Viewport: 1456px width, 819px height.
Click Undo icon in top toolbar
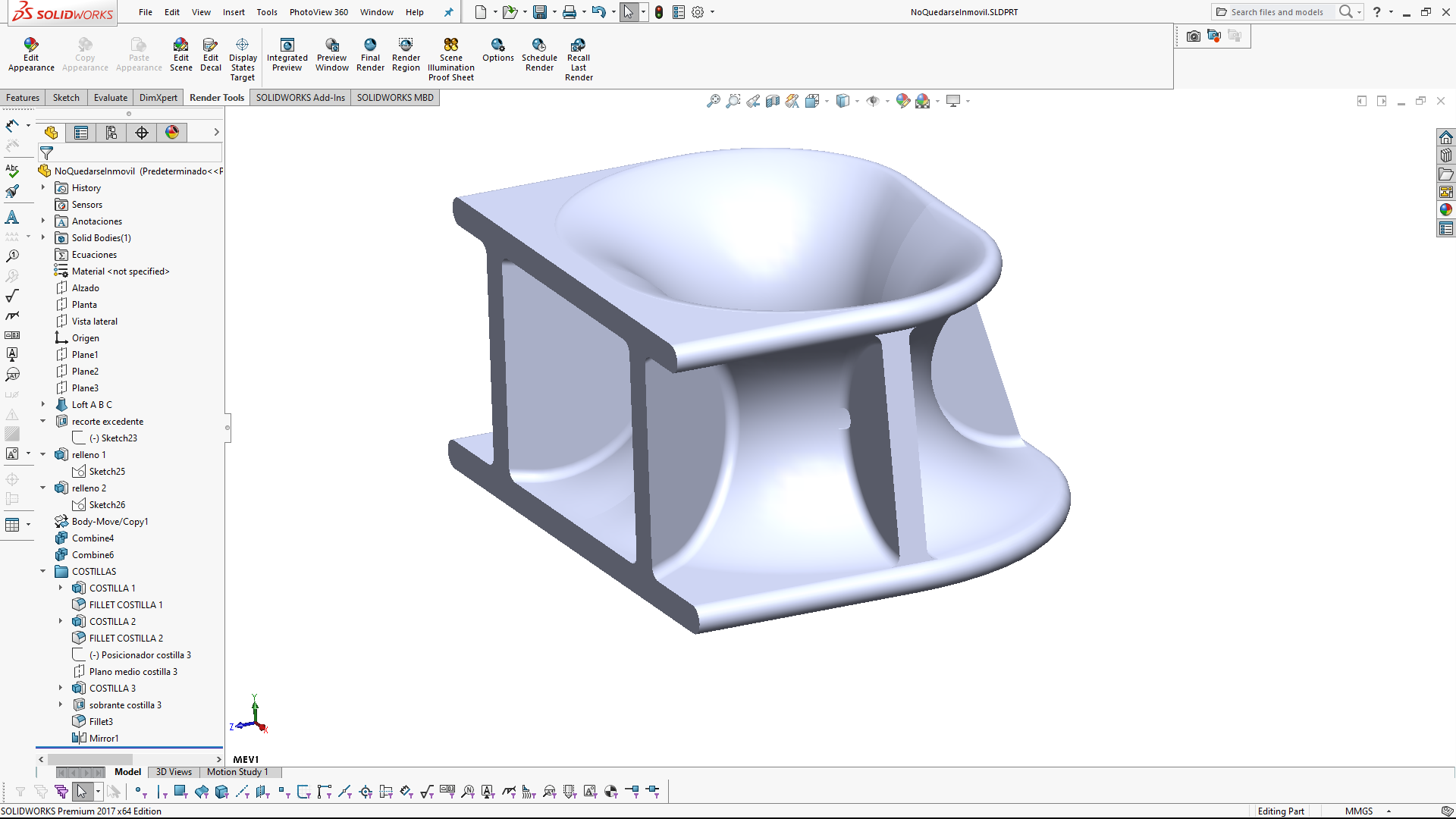point(598,12)
